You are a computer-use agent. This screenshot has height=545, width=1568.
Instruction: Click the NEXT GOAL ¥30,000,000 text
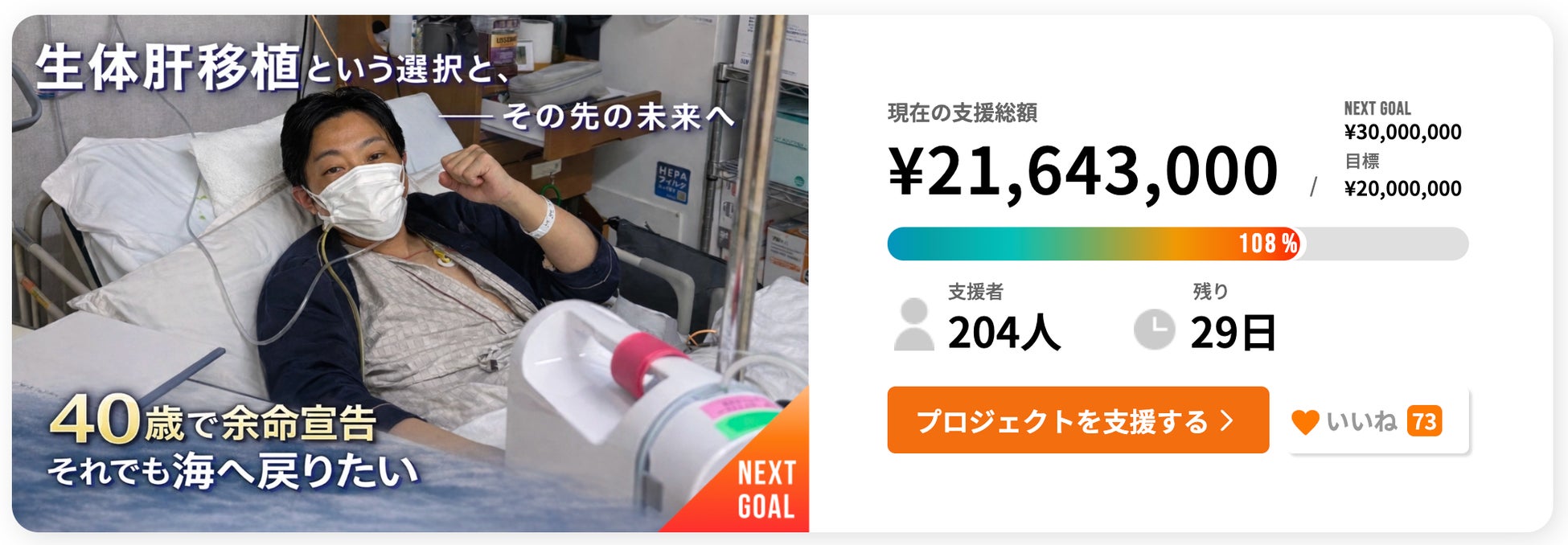tap(1402, 121)
